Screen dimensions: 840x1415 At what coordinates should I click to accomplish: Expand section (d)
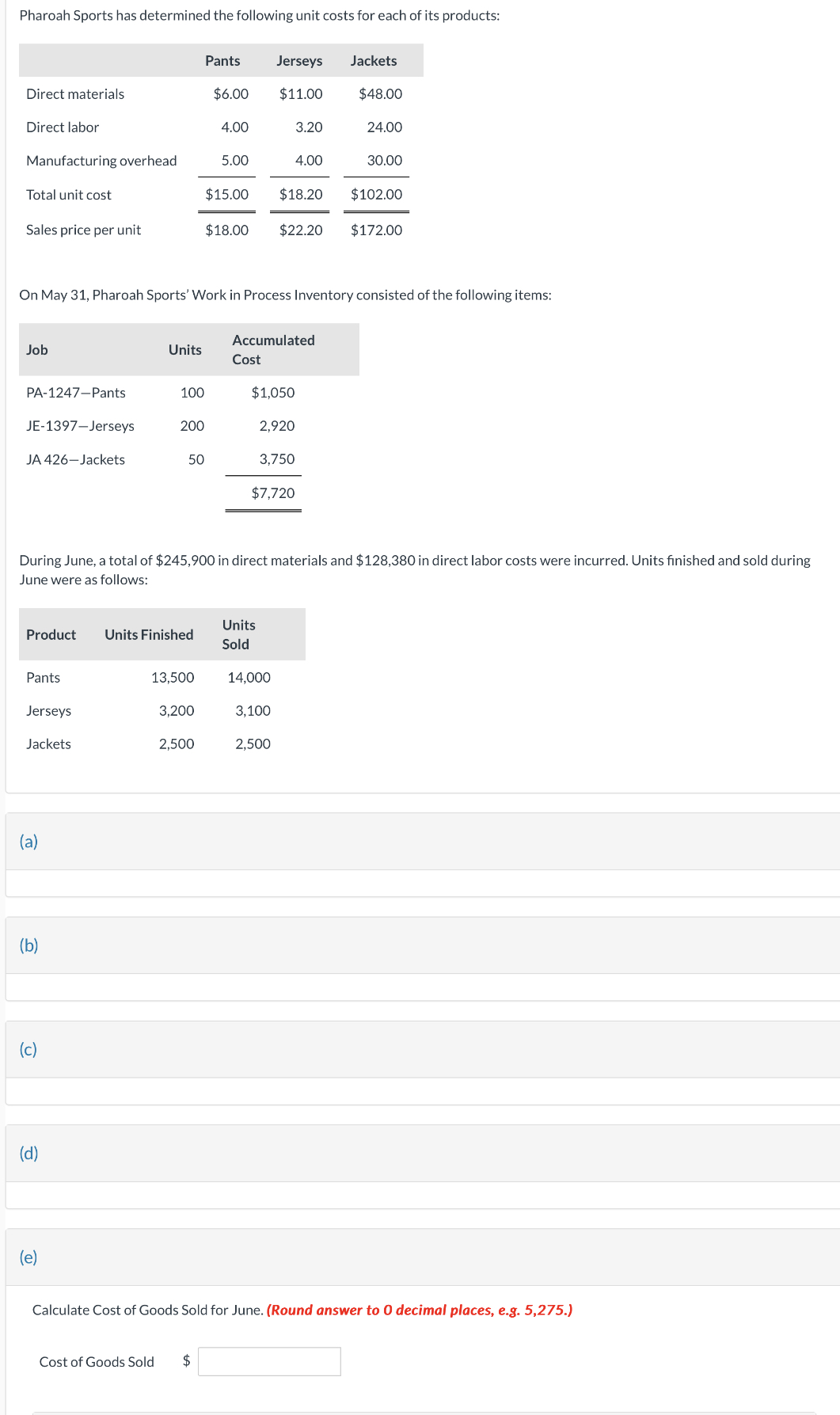click(x=29, y=1153)
